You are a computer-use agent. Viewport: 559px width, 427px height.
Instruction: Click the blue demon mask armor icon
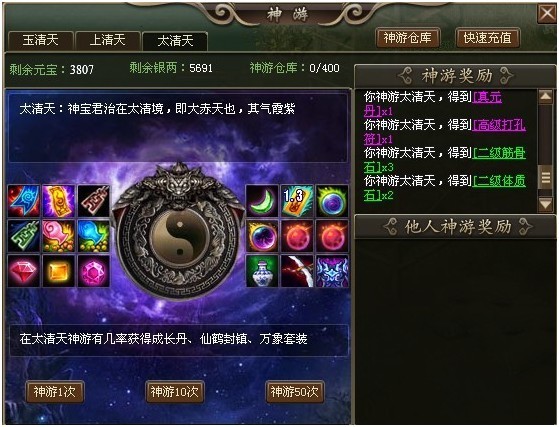click(332, 271)
